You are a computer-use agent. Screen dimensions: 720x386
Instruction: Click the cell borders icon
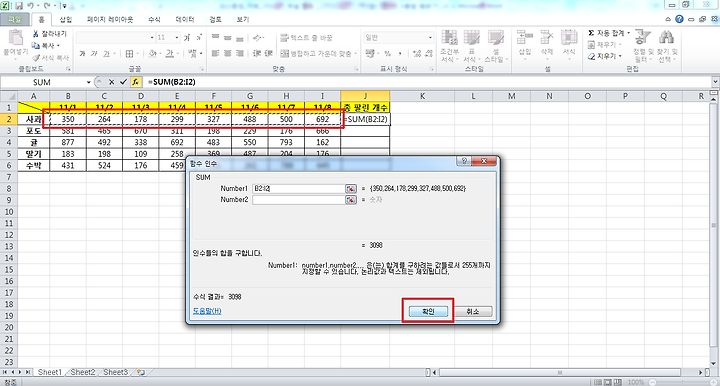coord(129,54)
